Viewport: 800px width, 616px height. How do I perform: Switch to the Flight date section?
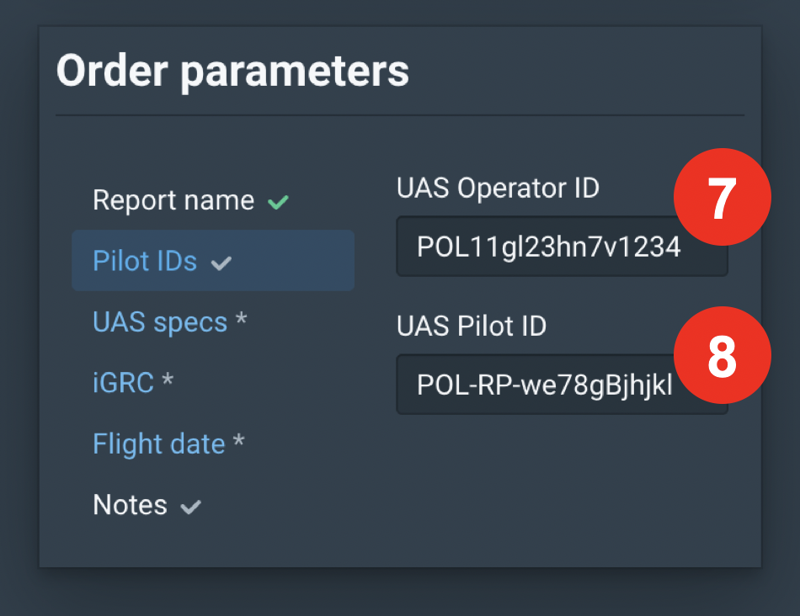[159, 444]
